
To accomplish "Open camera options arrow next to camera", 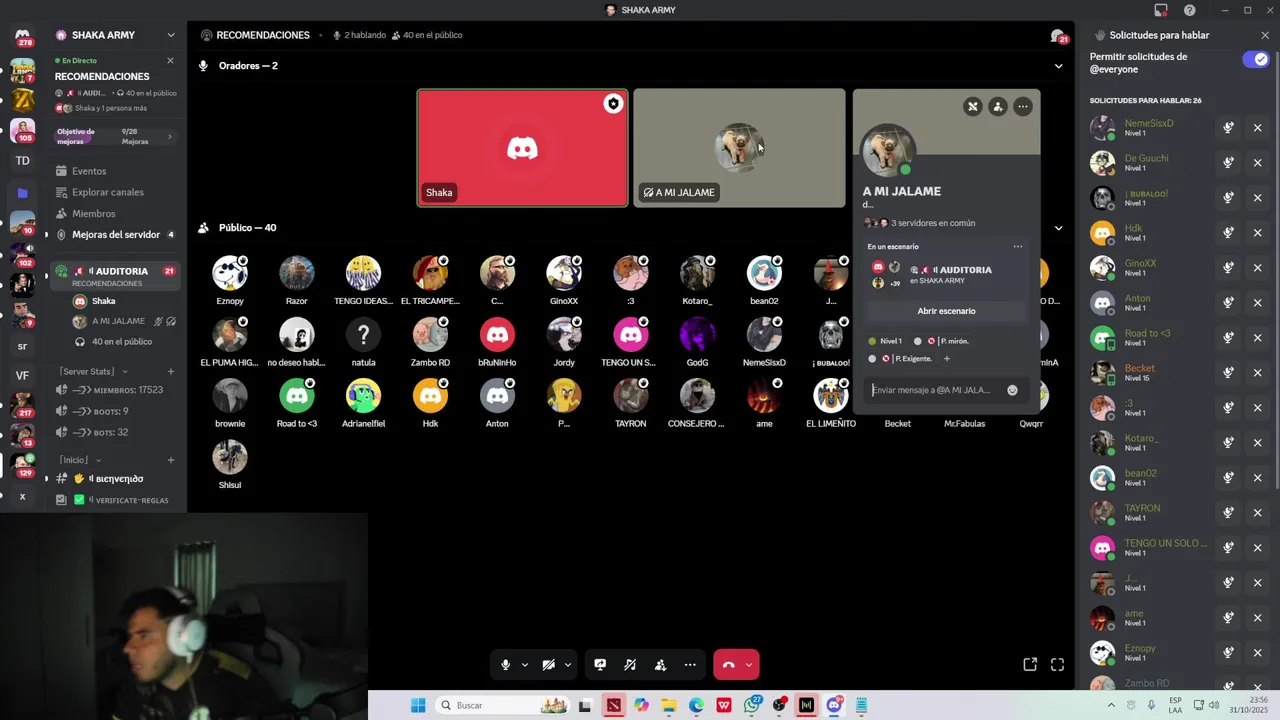I will 568,665.
